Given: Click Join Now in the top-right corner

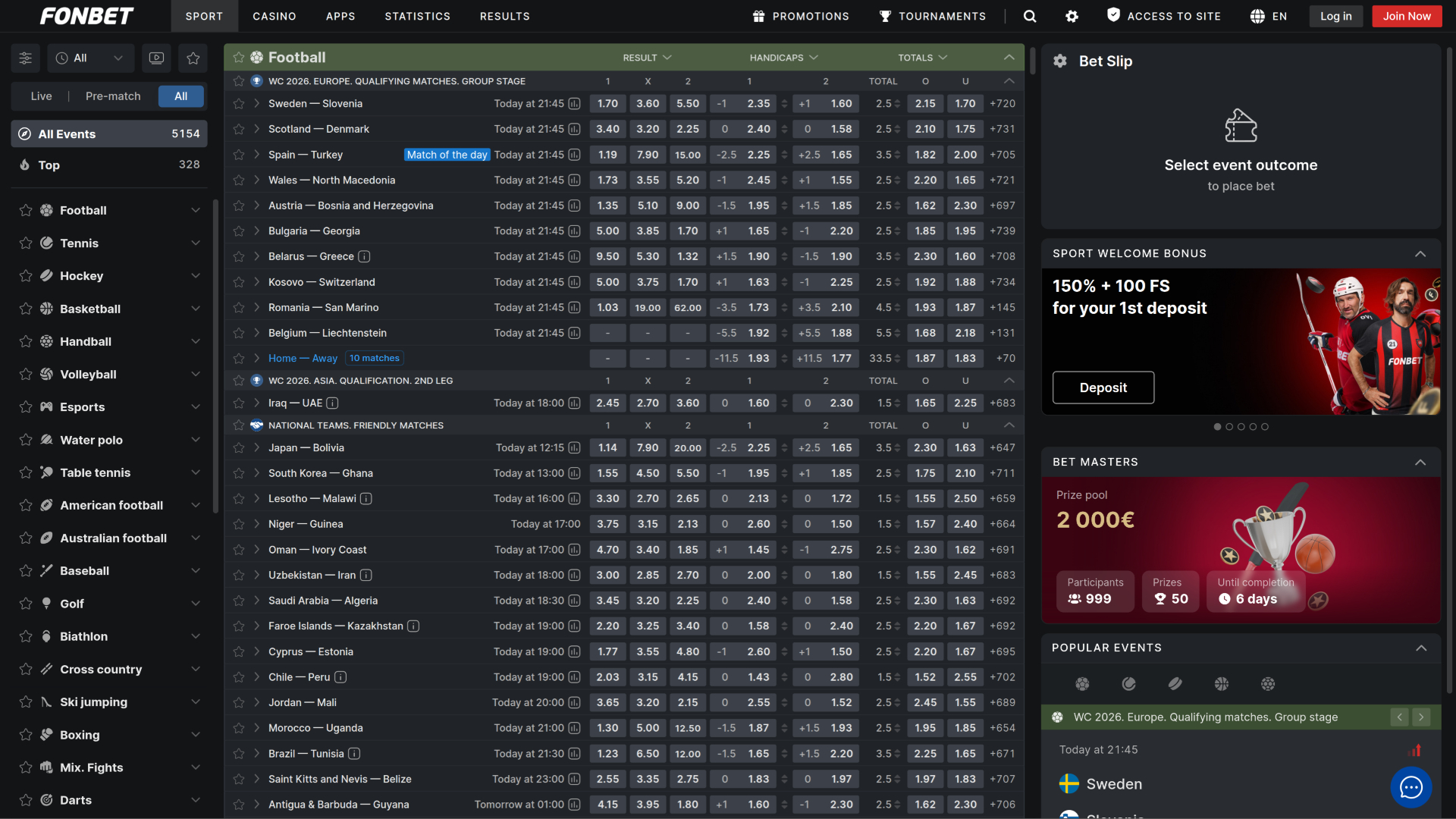Looking at the screenshot, I should click(1406, 16).
